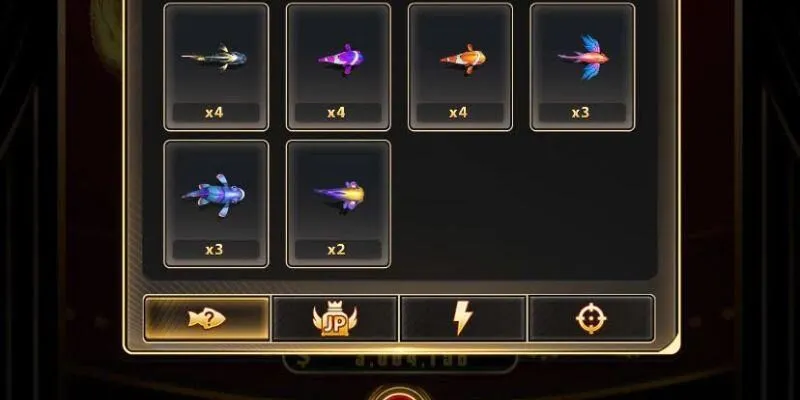Click x4 label under the dark yellow-finned fish
The width and height of the screenshot is (800, 400).
point(216,112)
